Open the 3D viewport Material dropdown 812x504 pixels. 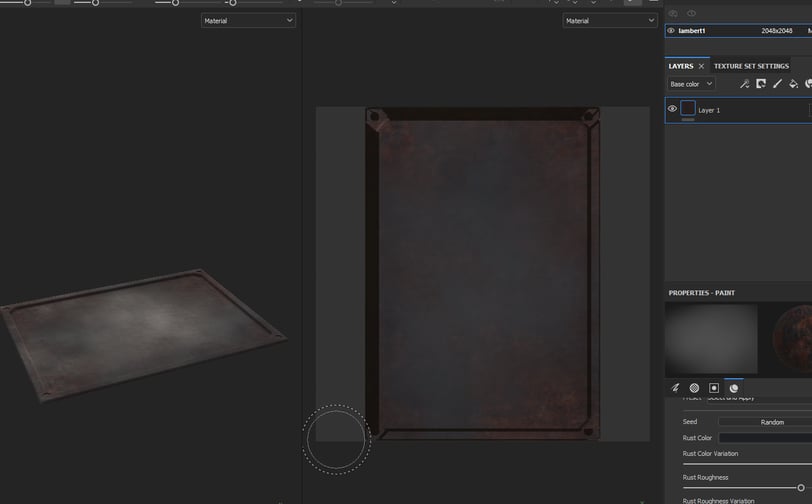[248, 21]
